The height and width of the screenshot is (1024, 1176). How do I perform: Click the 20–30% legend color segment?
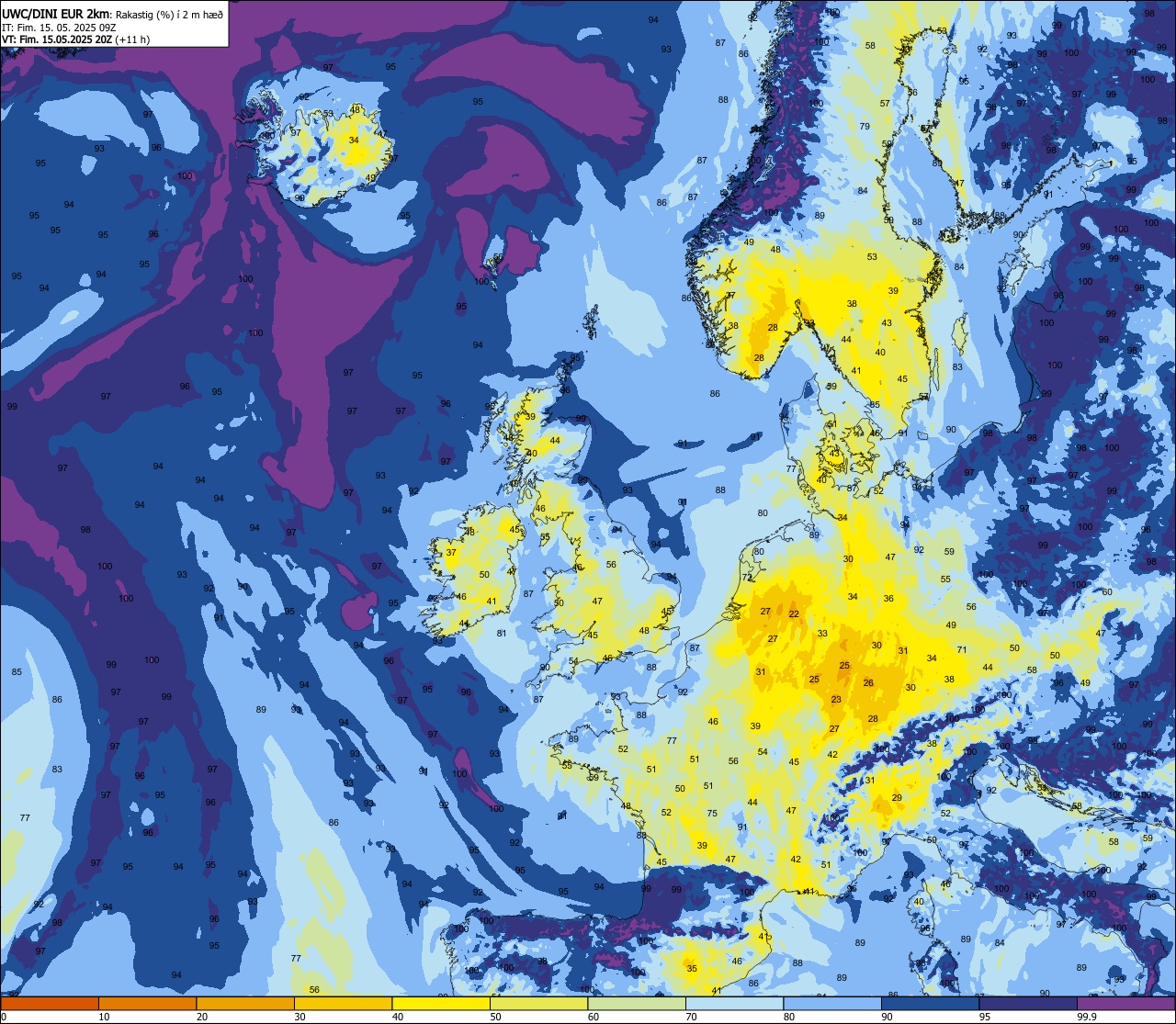point(245,1003)
